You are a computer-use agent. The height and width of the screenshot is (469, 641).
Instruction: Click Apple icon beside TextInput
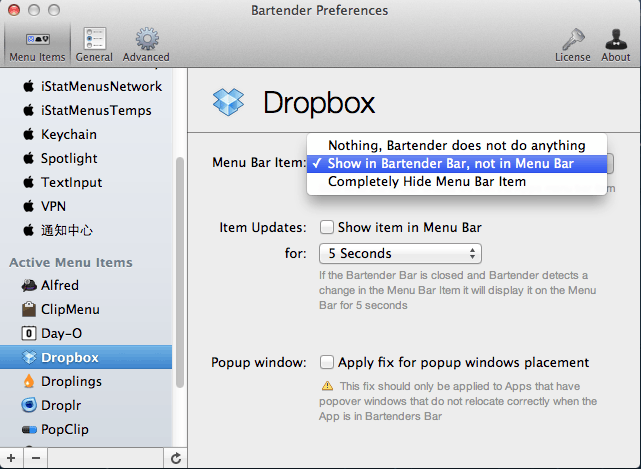[29, 182]
